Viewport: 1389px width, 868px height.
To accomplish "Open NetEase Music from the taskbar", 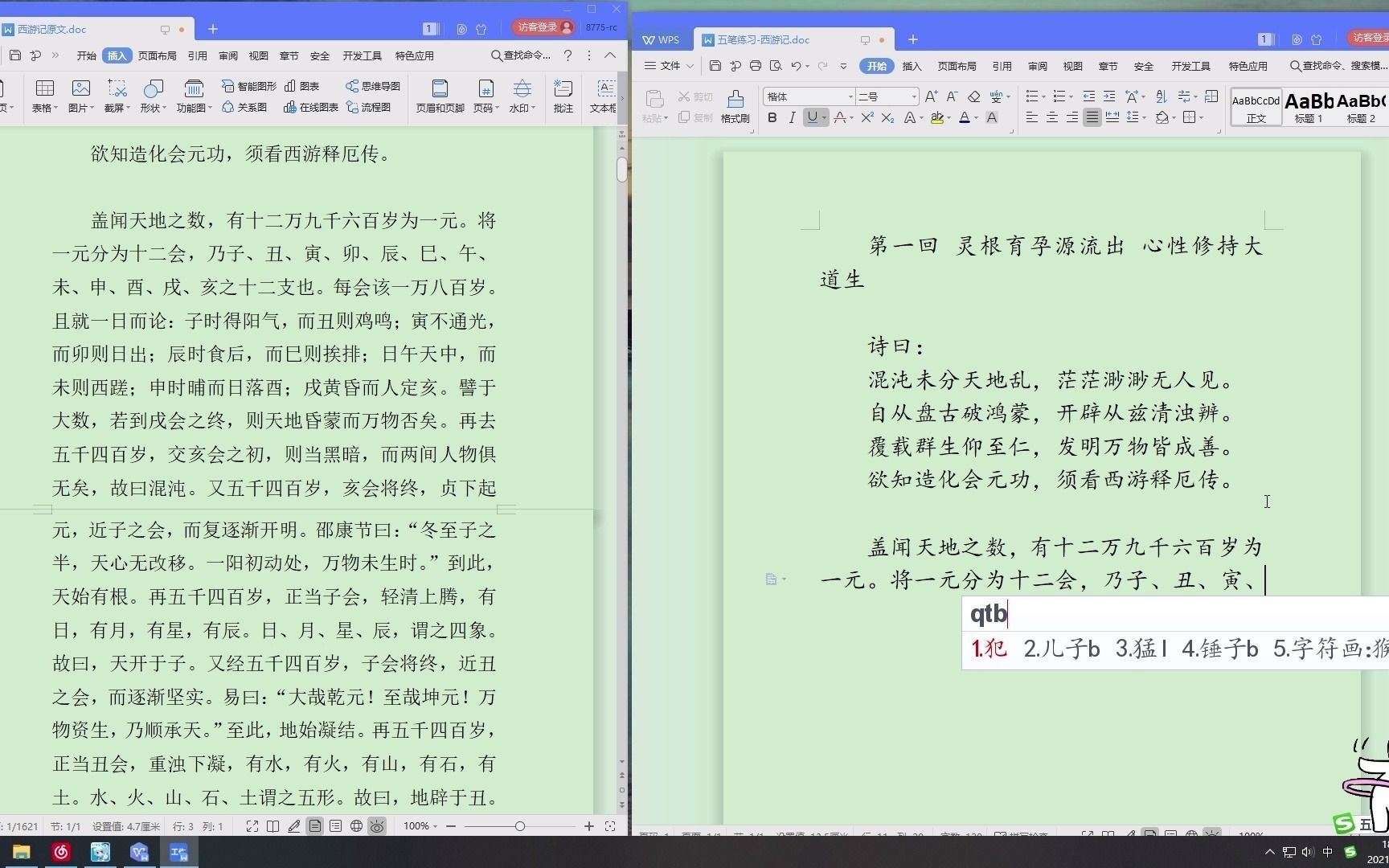I will (x=61, y=852).
